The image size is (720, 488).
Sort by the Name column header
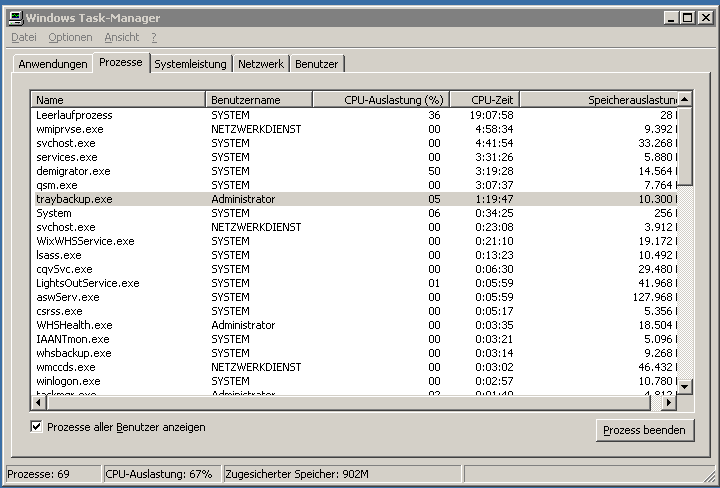[119, 100]
